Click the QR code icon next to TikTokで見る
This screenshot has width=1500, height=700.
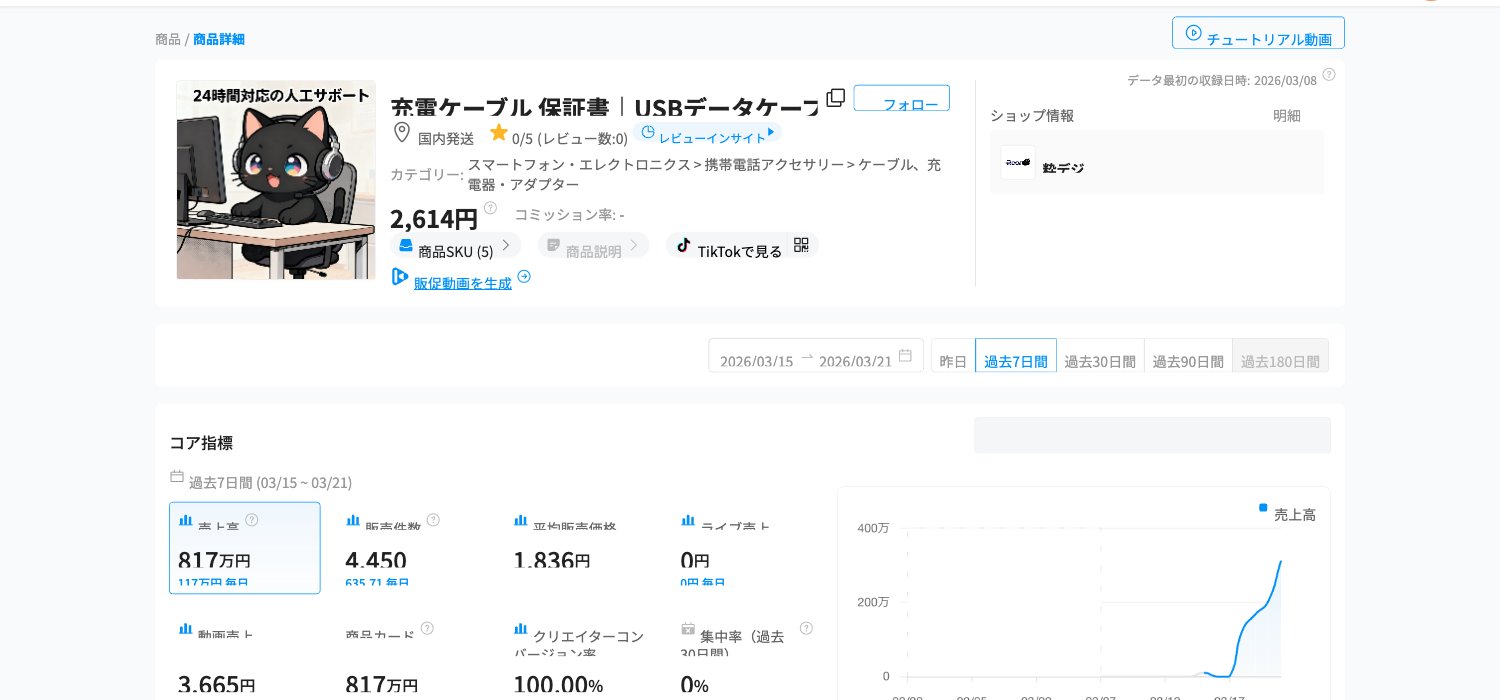tap(801, 245)
